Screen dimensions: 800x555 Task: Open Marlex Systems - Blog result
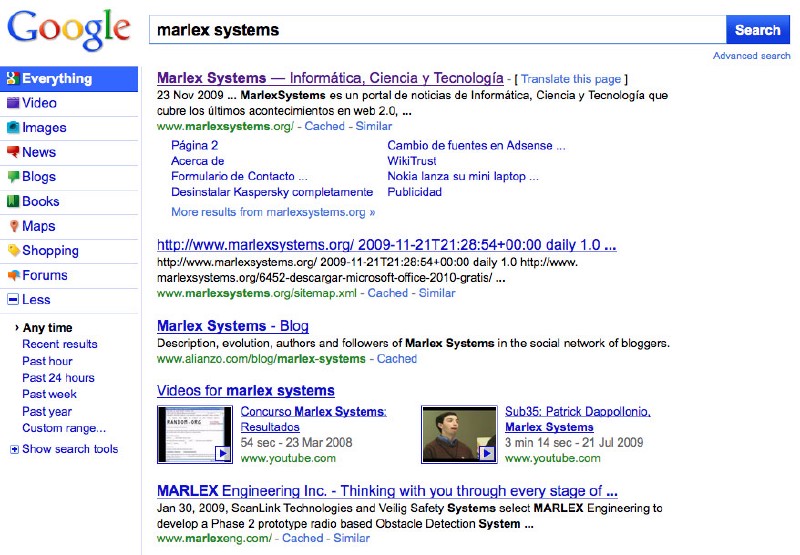coord(233,326)
